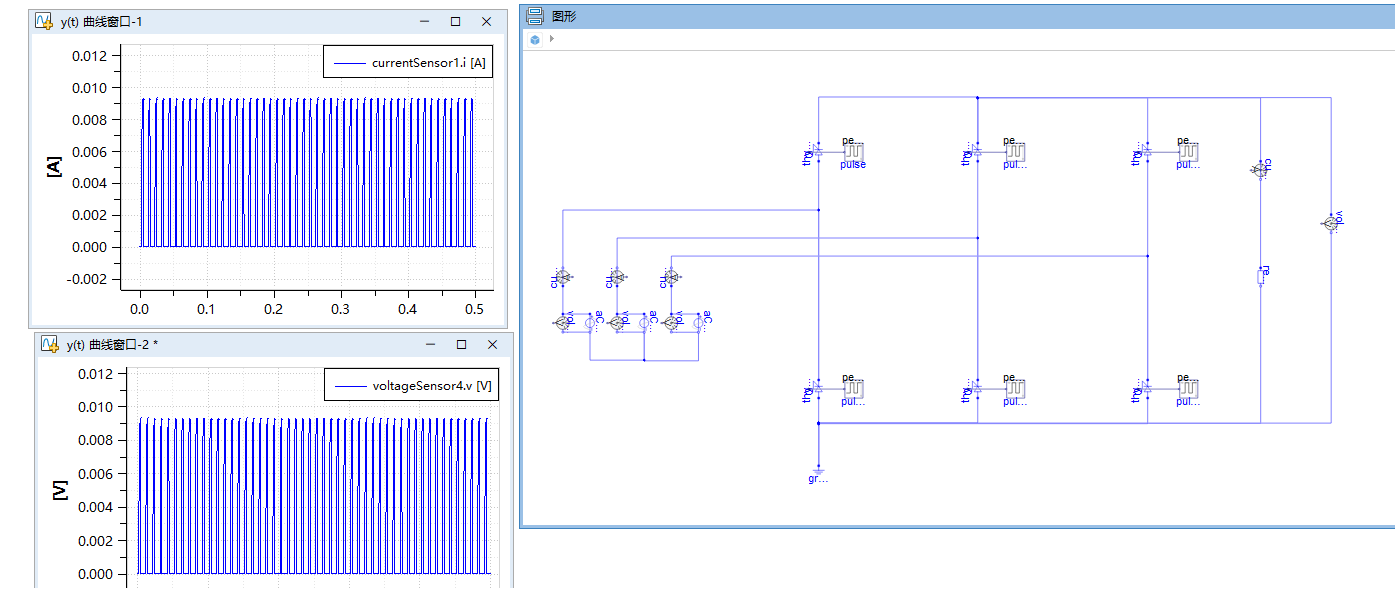Click the 'y(t) 曲线窗口-1' title text
Viewport: 1395px width, 589px height.
coord(102,21)
